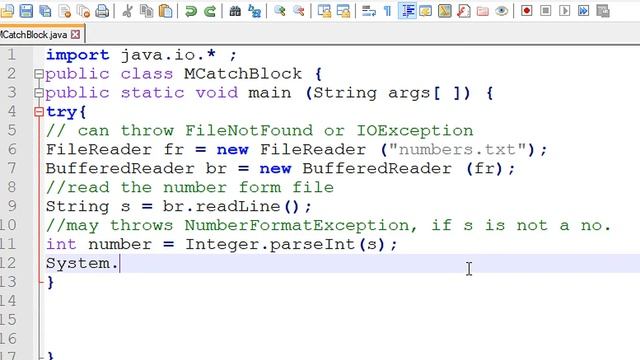
Task: Toggle the Indent Guide icon
Action: (x=407, y=11)
